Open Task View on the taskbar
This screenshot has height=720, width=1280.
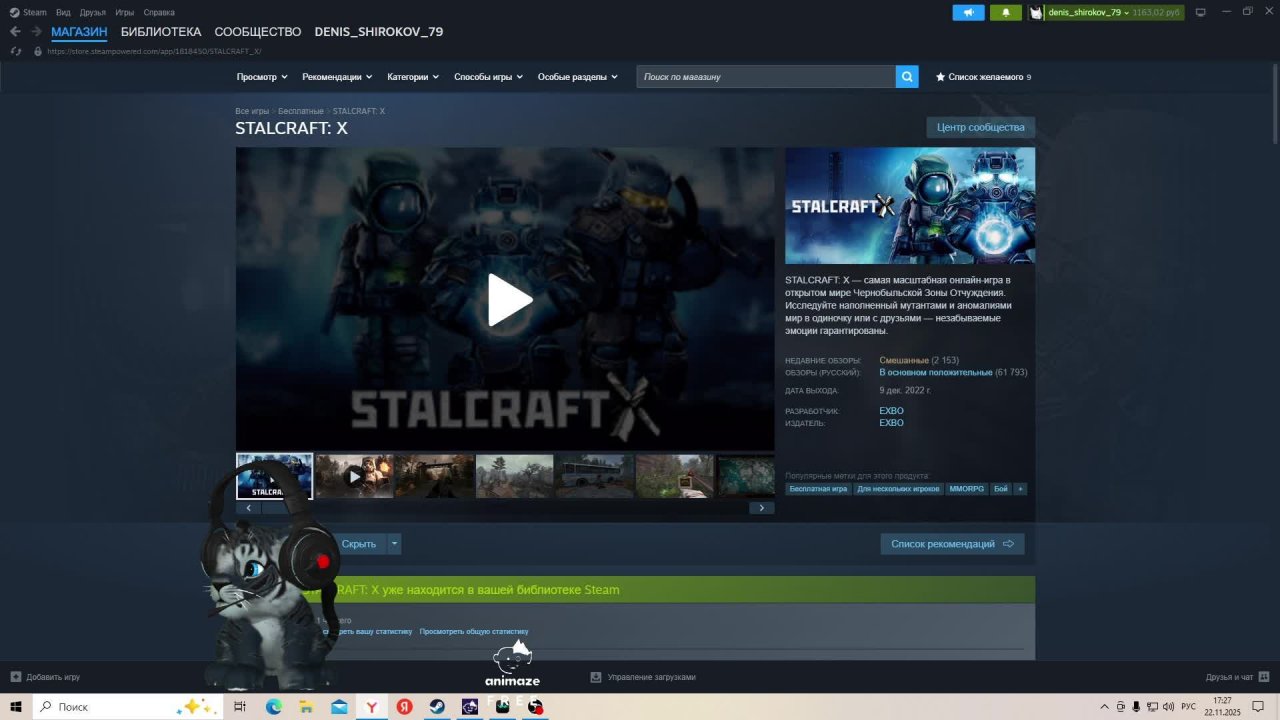click(x=240, y=707)
